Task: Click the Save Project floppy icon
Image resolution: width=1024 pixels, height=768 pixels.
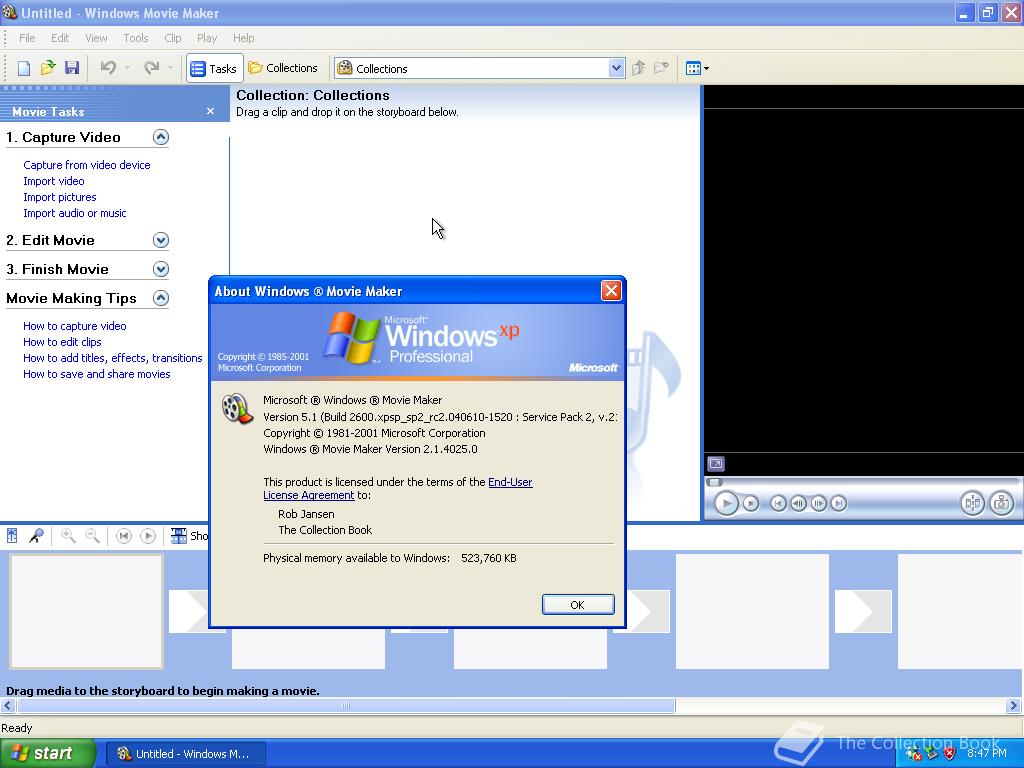Action: pyautogui.click(x=72, y=68)
